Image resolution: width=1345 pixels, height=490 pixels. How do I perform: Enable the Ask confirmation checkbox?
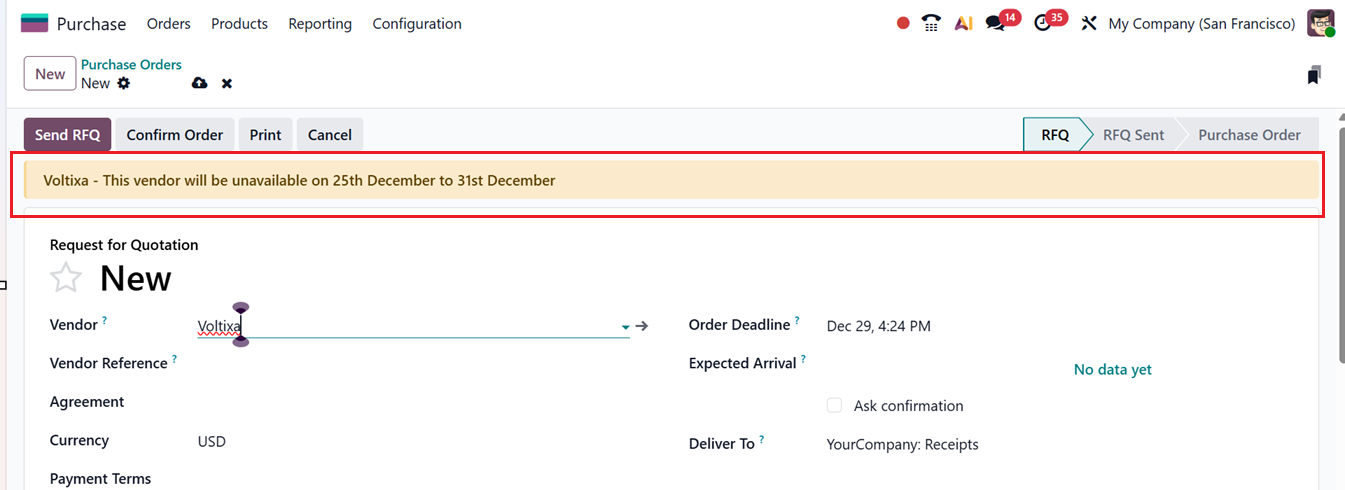click(834, 406)
